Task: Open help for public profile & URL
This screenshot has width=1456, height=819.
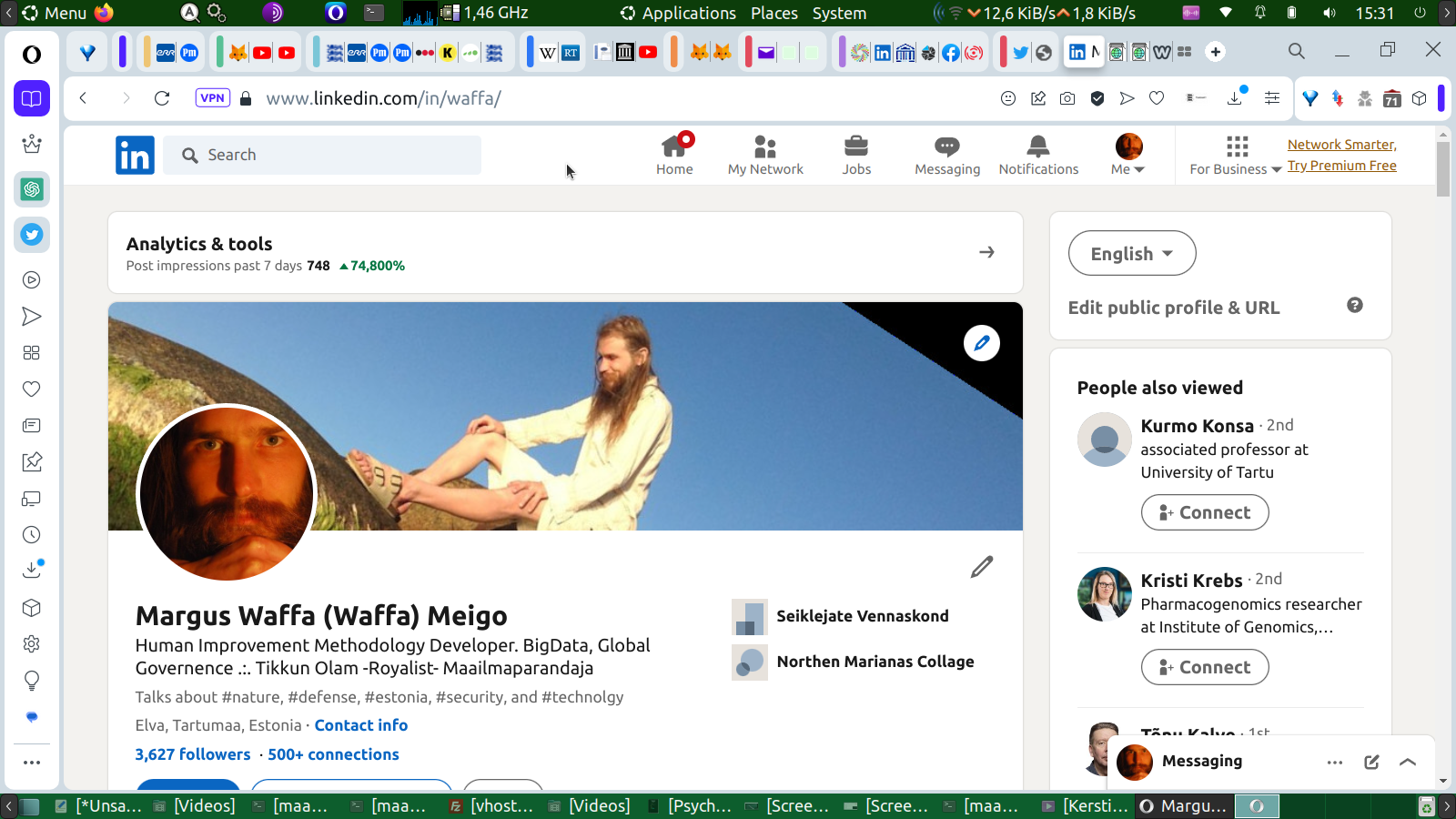Action: (x=1355, y=306)
